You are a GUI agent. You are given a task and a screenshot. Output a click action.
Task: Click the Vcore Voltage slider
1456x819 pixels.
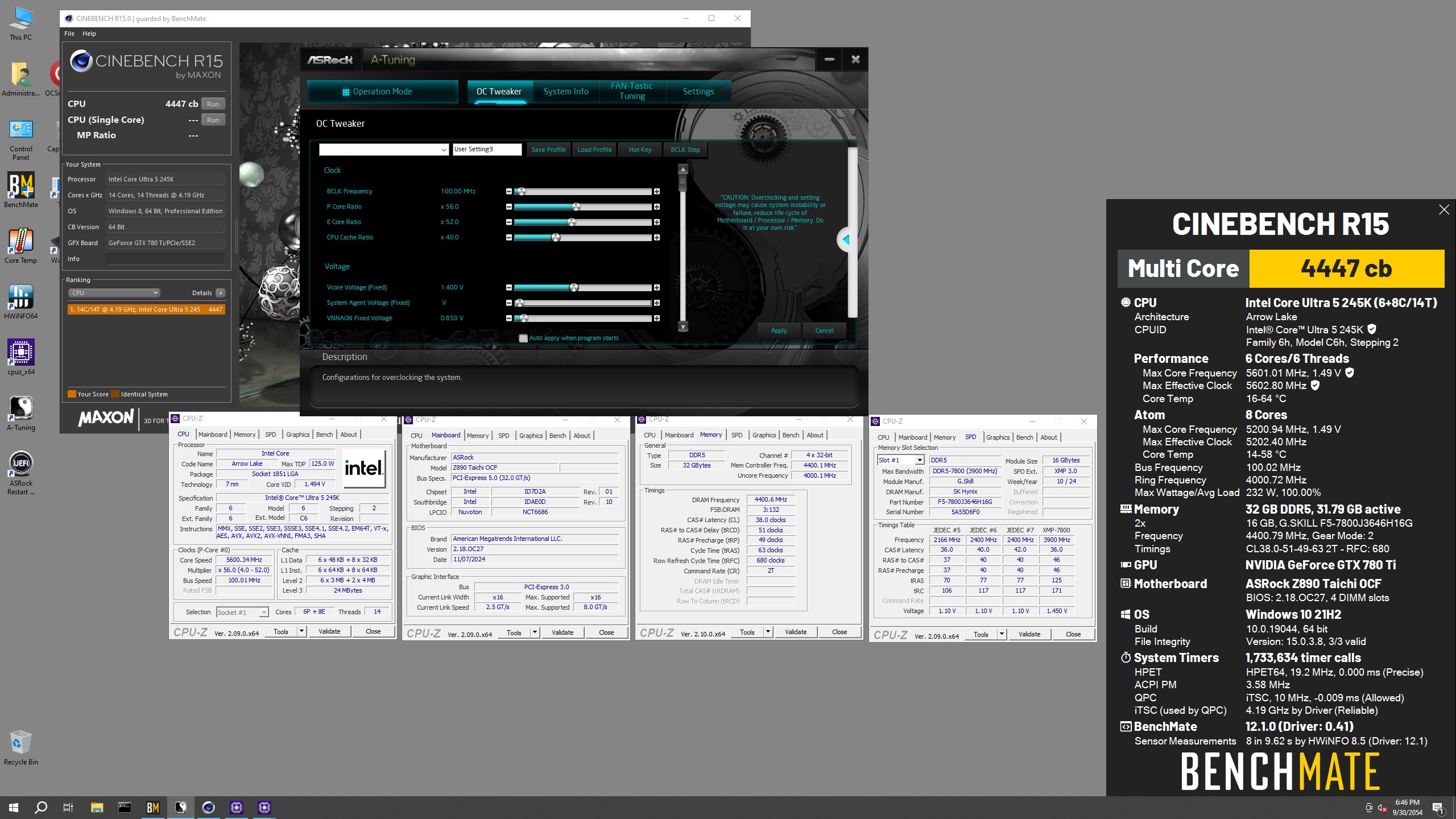pos(583,288)
